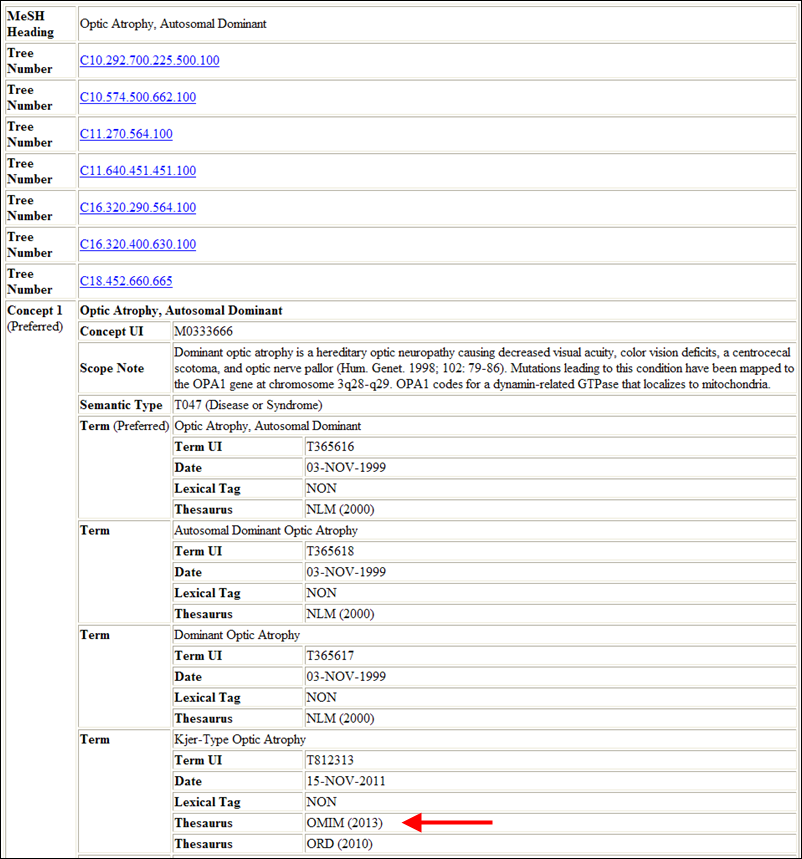Screen dimensions: 802x859
Task: Click the Term (Preferred) label
Action: pos(124,426)
